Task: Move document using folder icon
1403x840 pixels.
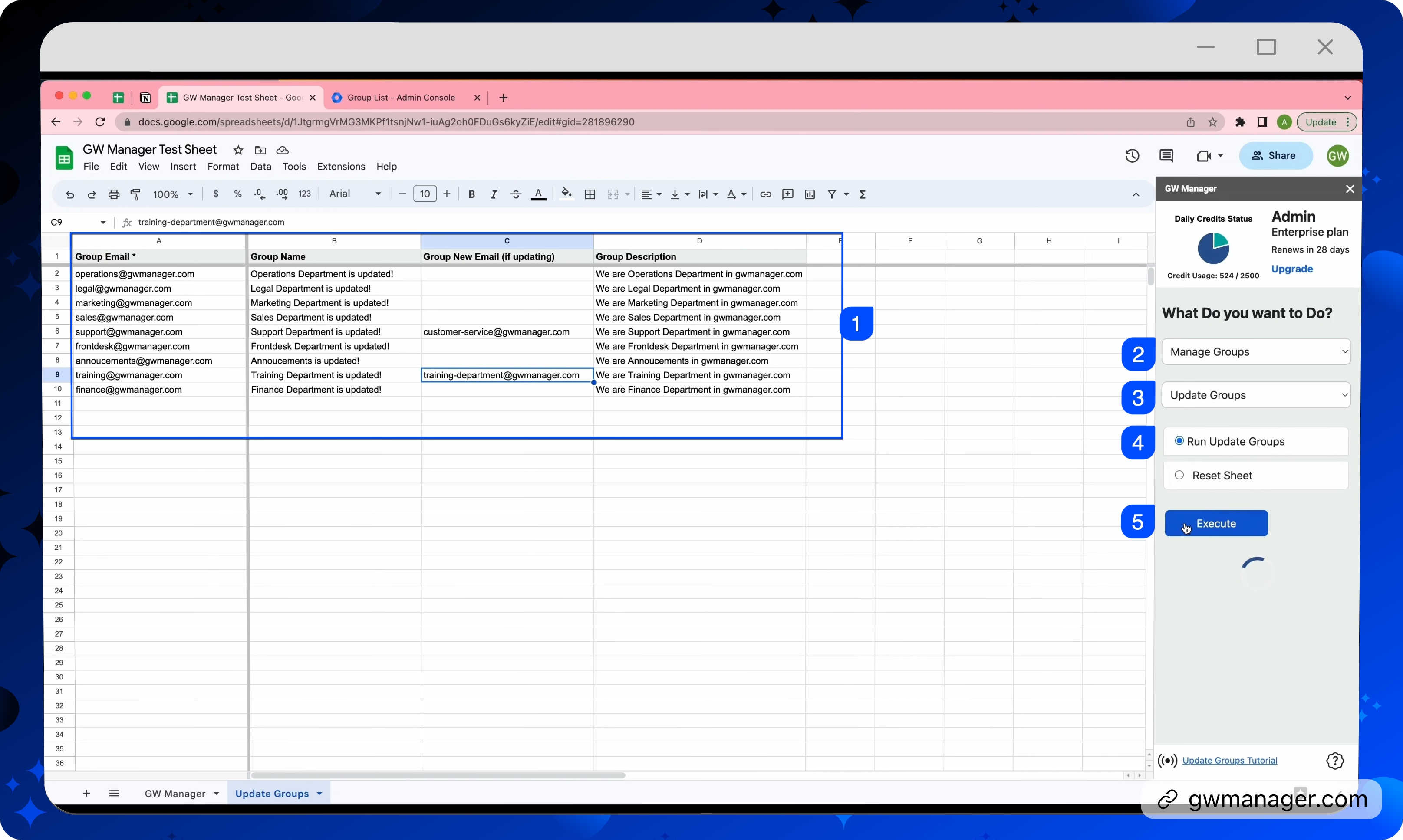Action: pos(260,150)
